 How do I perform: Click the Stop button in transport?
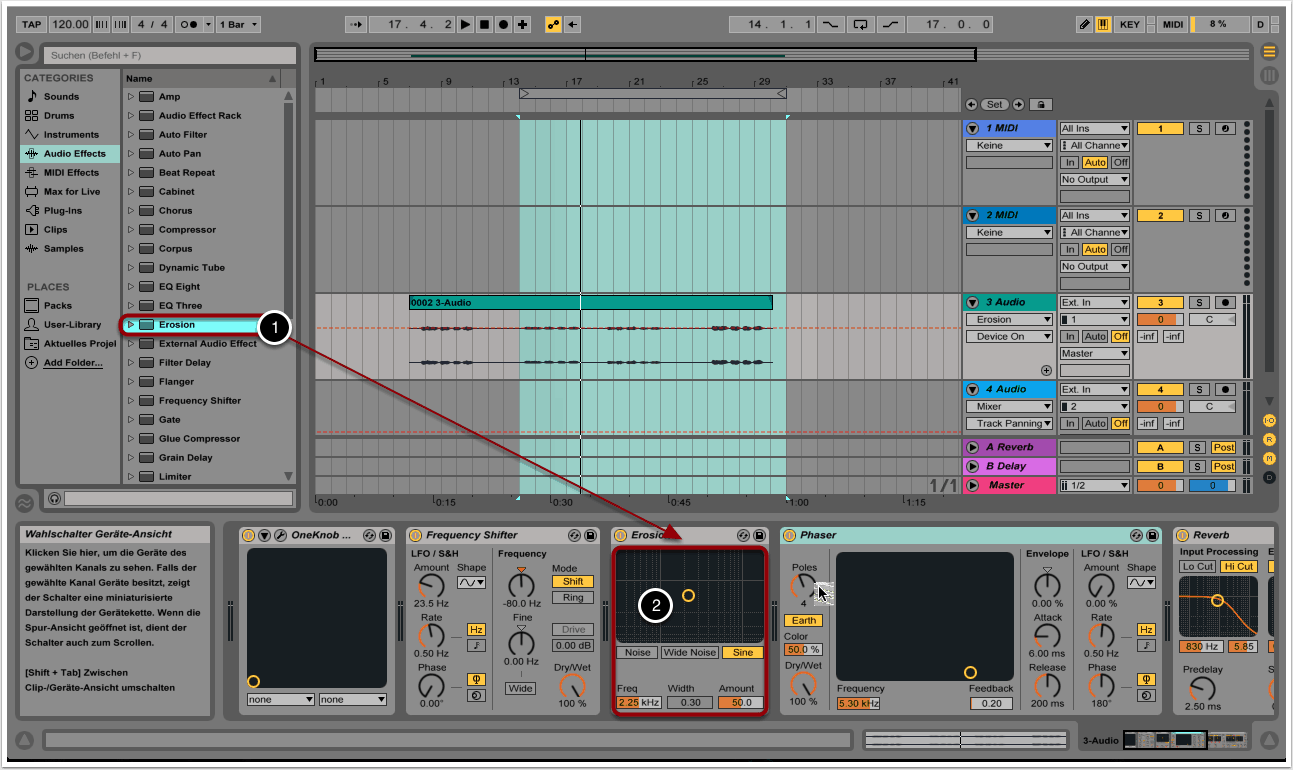coord(484,24)
